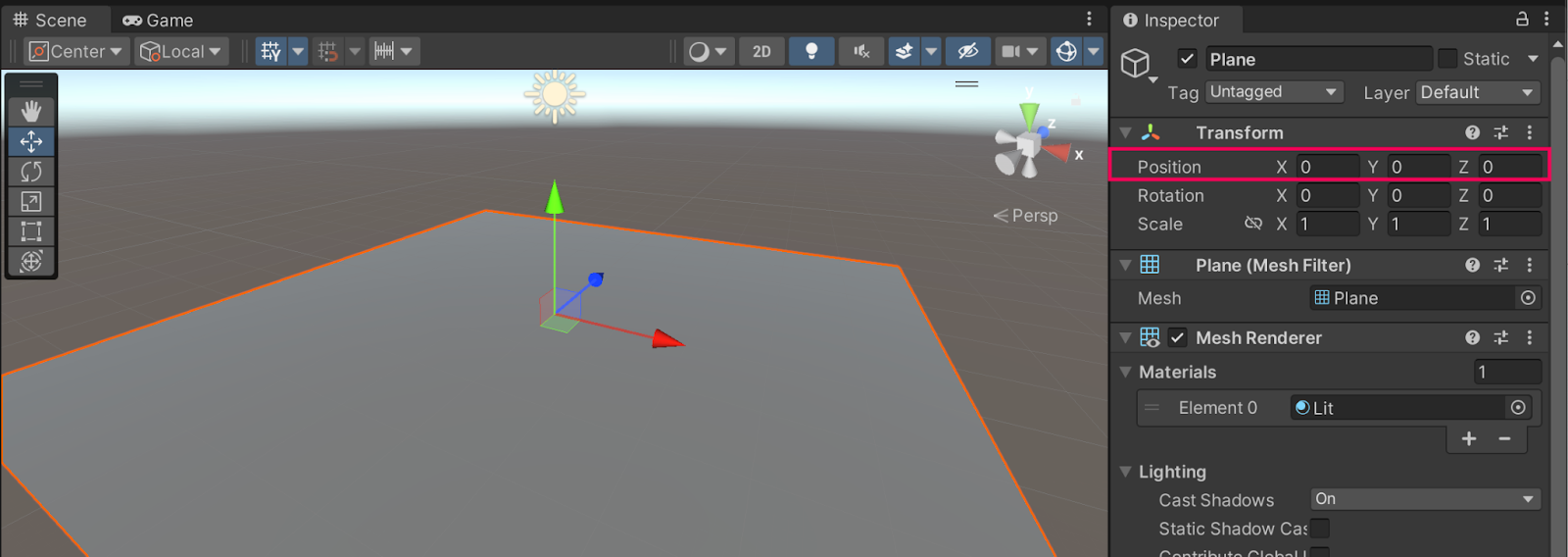
Task: Open Transform component help icon
Action: pyautogui.click(x=1472, y=132)
